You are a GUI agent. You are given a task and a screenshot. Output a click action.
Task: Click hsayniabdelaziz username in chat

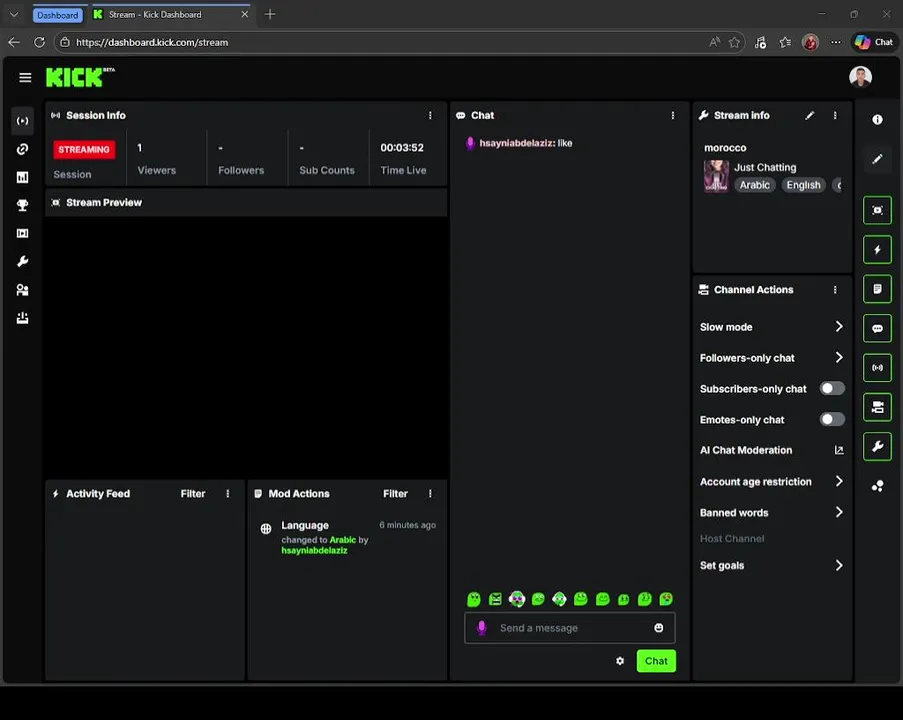(x=517, y=143)
